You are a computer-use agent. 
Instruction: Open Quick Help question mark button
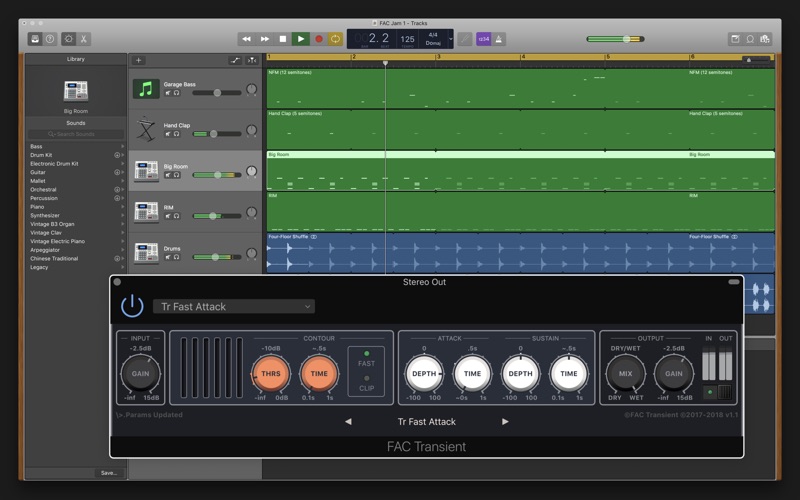coord(49,39)
